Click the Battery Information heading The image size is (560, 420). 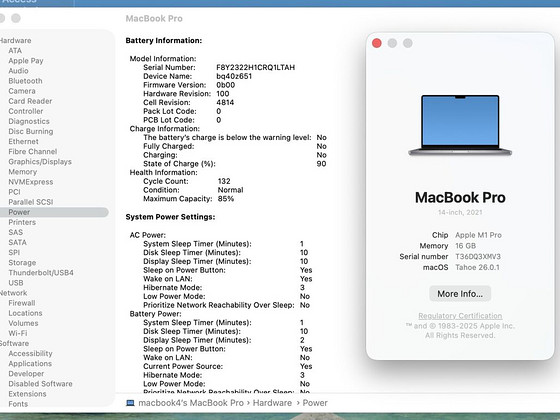point(164,40)
